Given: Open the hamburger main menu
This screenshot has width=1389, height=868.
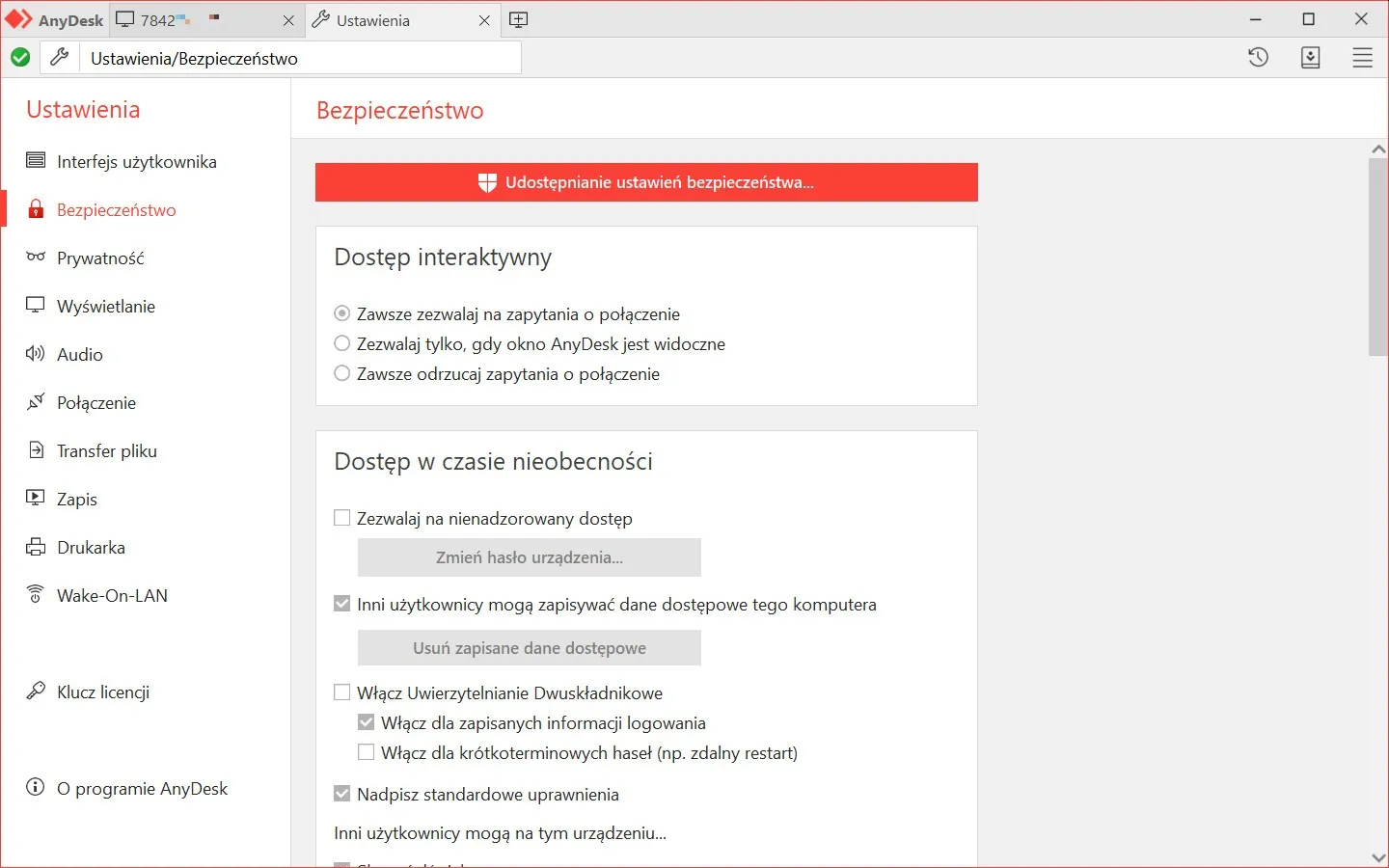Looking at the screenshot, I should [x=1362, y=58].
